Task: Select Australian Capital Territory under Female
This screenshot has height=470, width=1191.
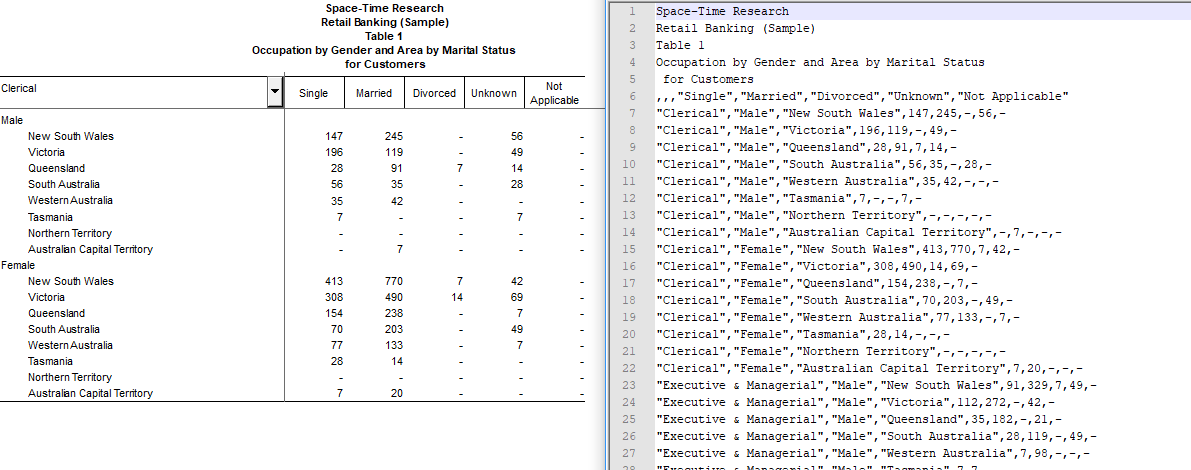Action: pyautogui.click(x=90, y=394)
